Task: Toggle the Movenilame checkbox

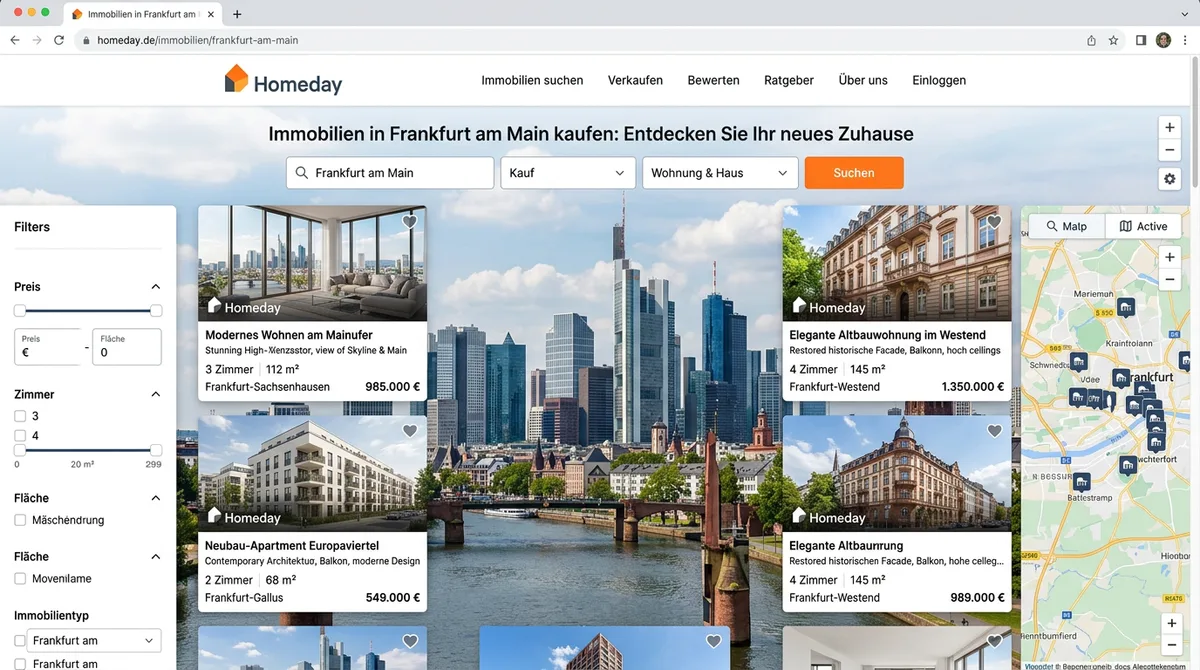Action: point(20,578)
